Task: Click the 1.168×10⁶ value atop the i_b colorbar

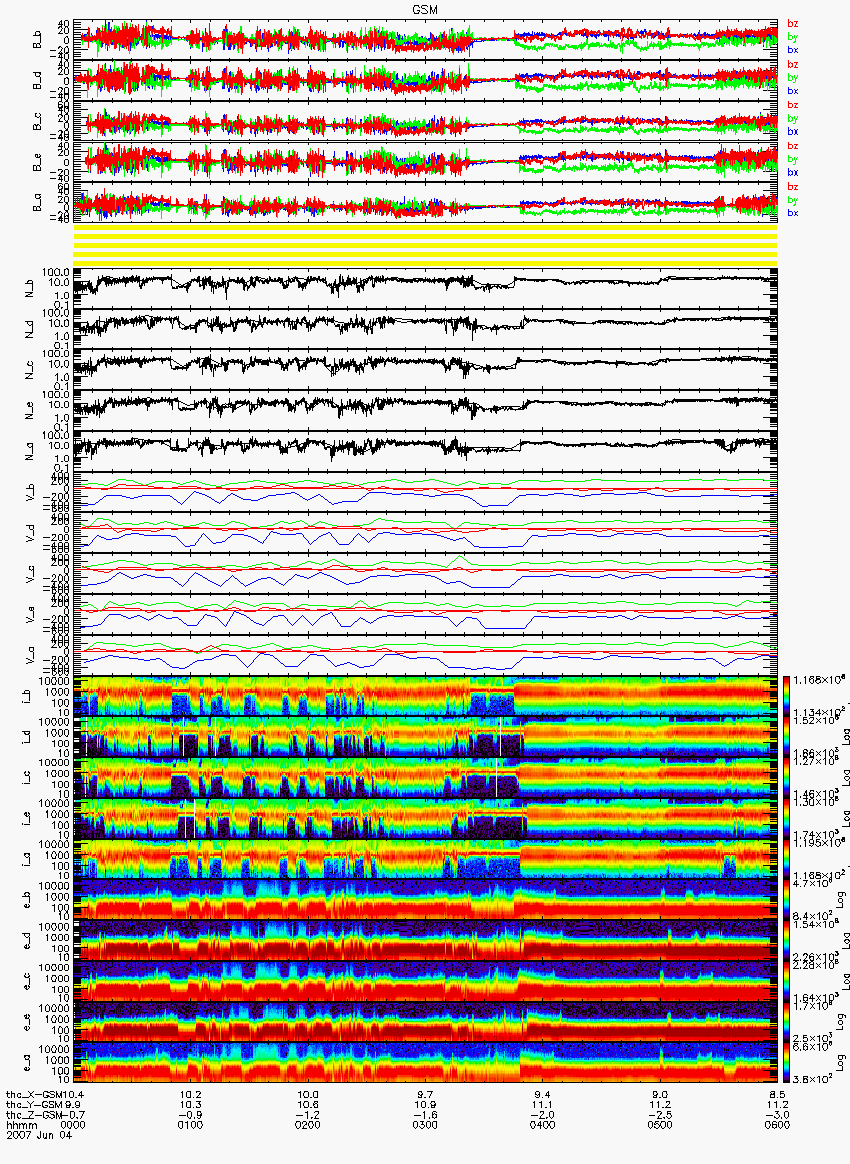Action: (x=820, y=680)
